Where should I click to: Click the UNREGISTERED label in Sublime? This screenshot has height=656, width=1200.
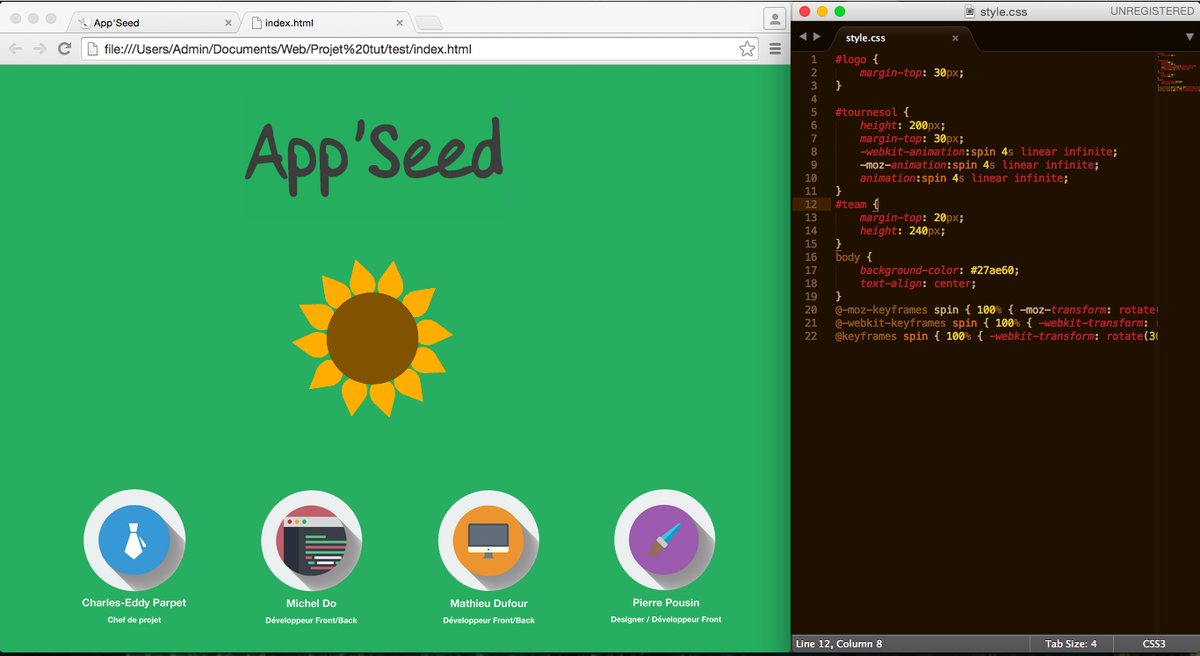coord(1152,11)
